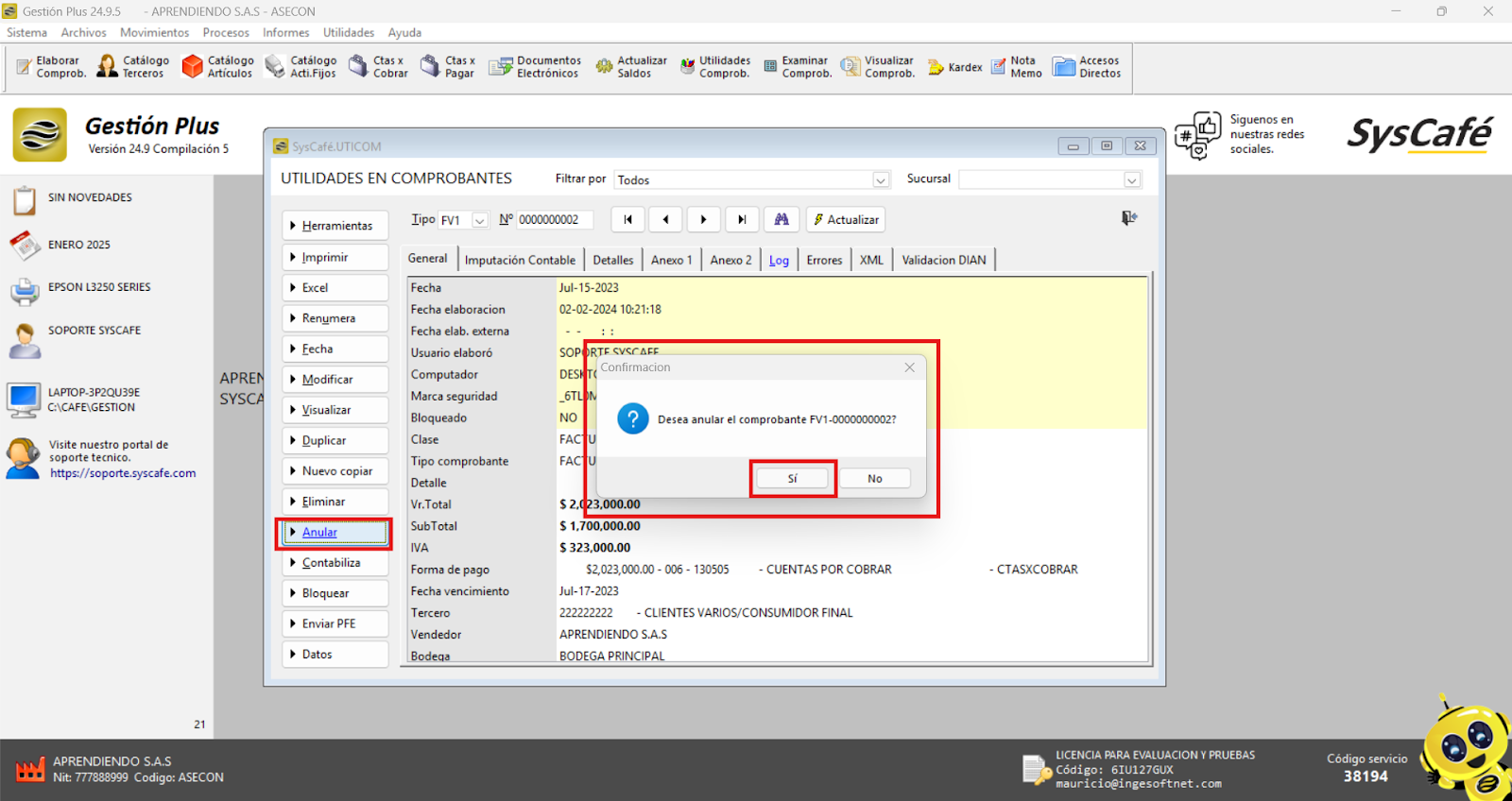Click the binoculars search icon

tap(782, 219)
